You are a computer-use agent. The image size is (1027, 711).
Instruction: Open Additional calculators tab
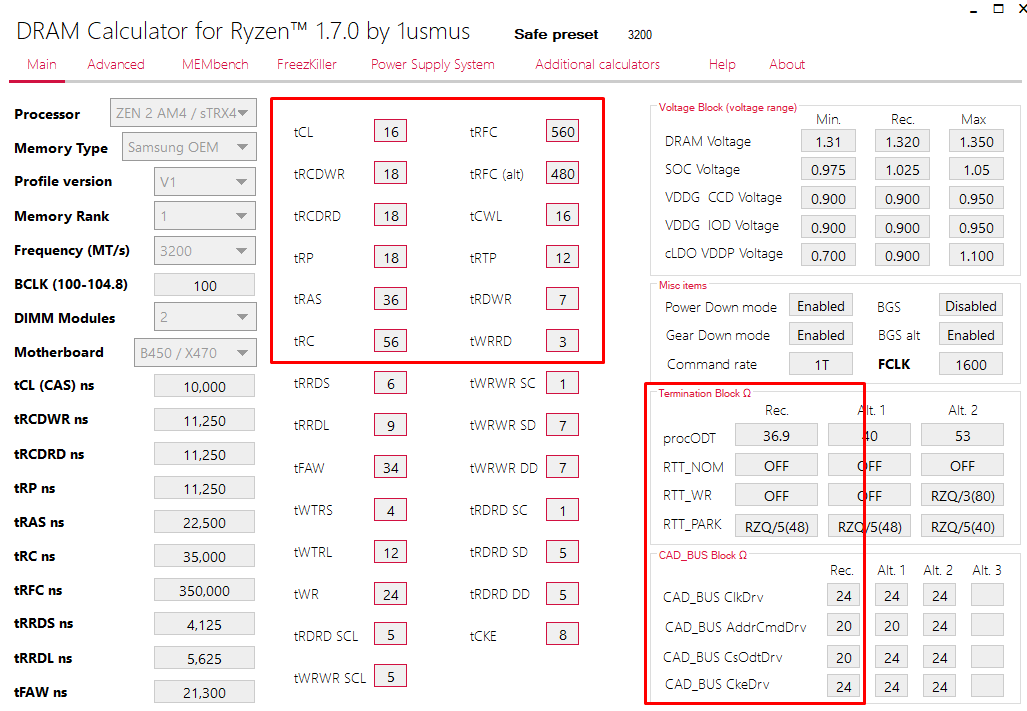pos(597,64)
